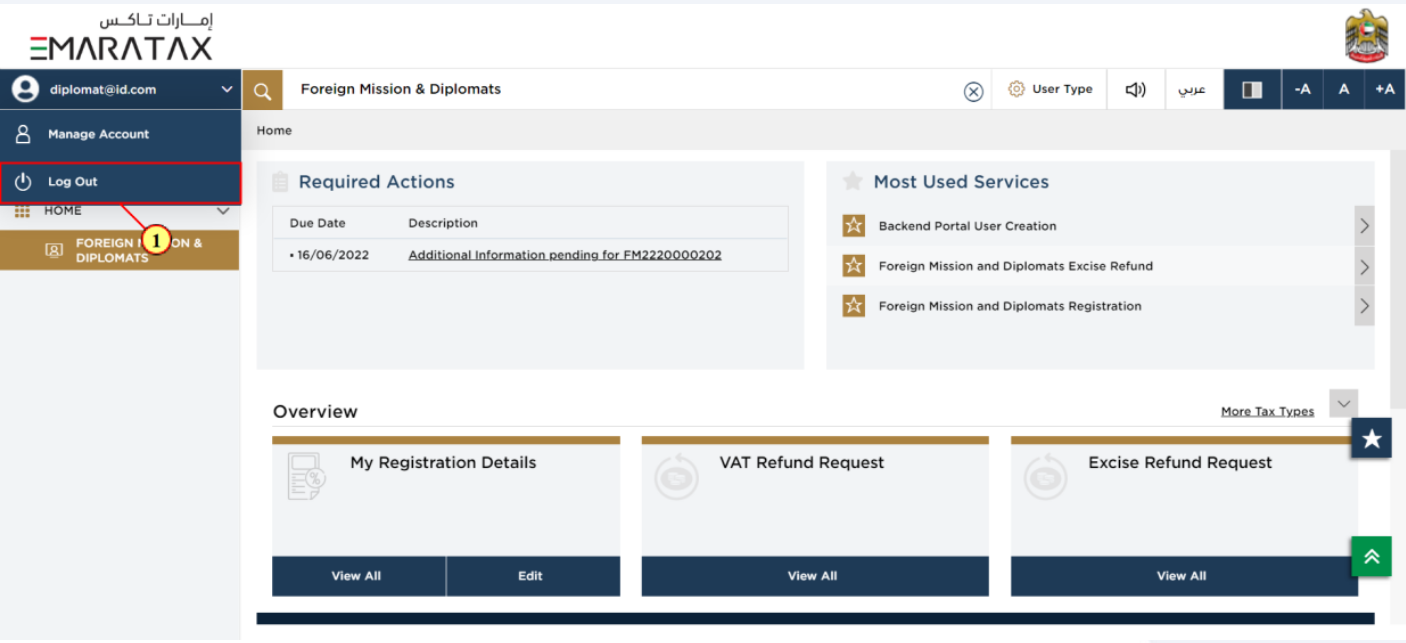Click Edit under My Registration Details
The image size is (1406, 643).
[533, 576]
